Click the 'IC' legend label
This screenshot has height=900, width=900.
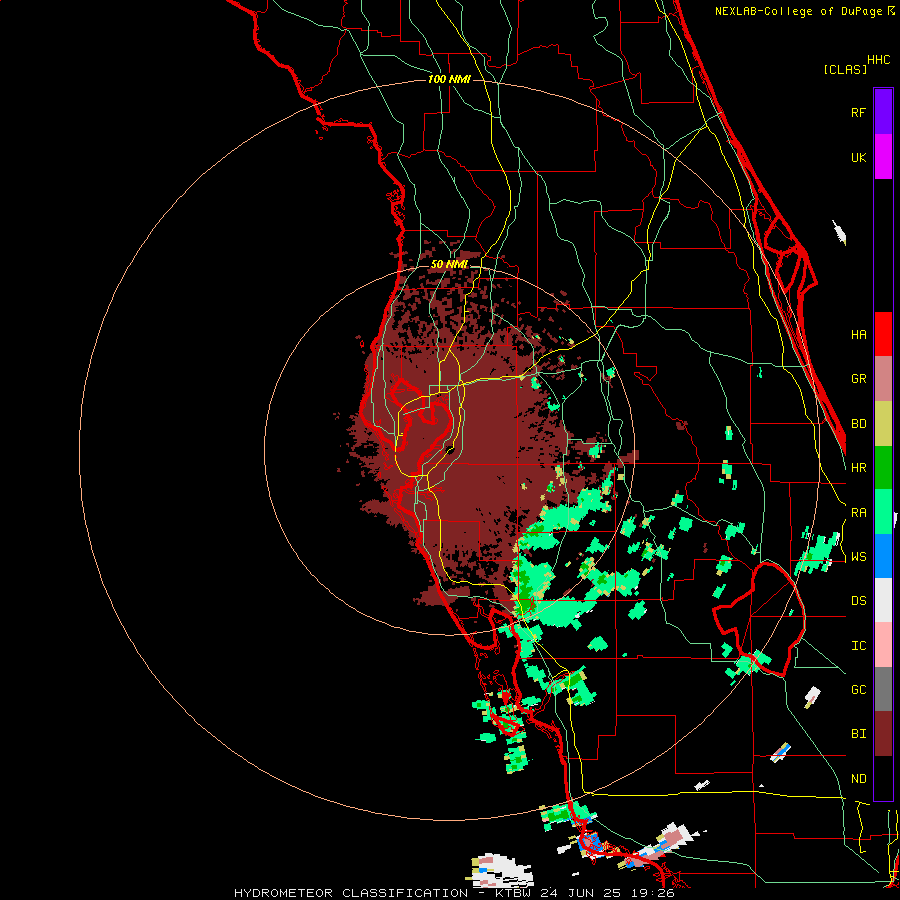click(858, 646)
